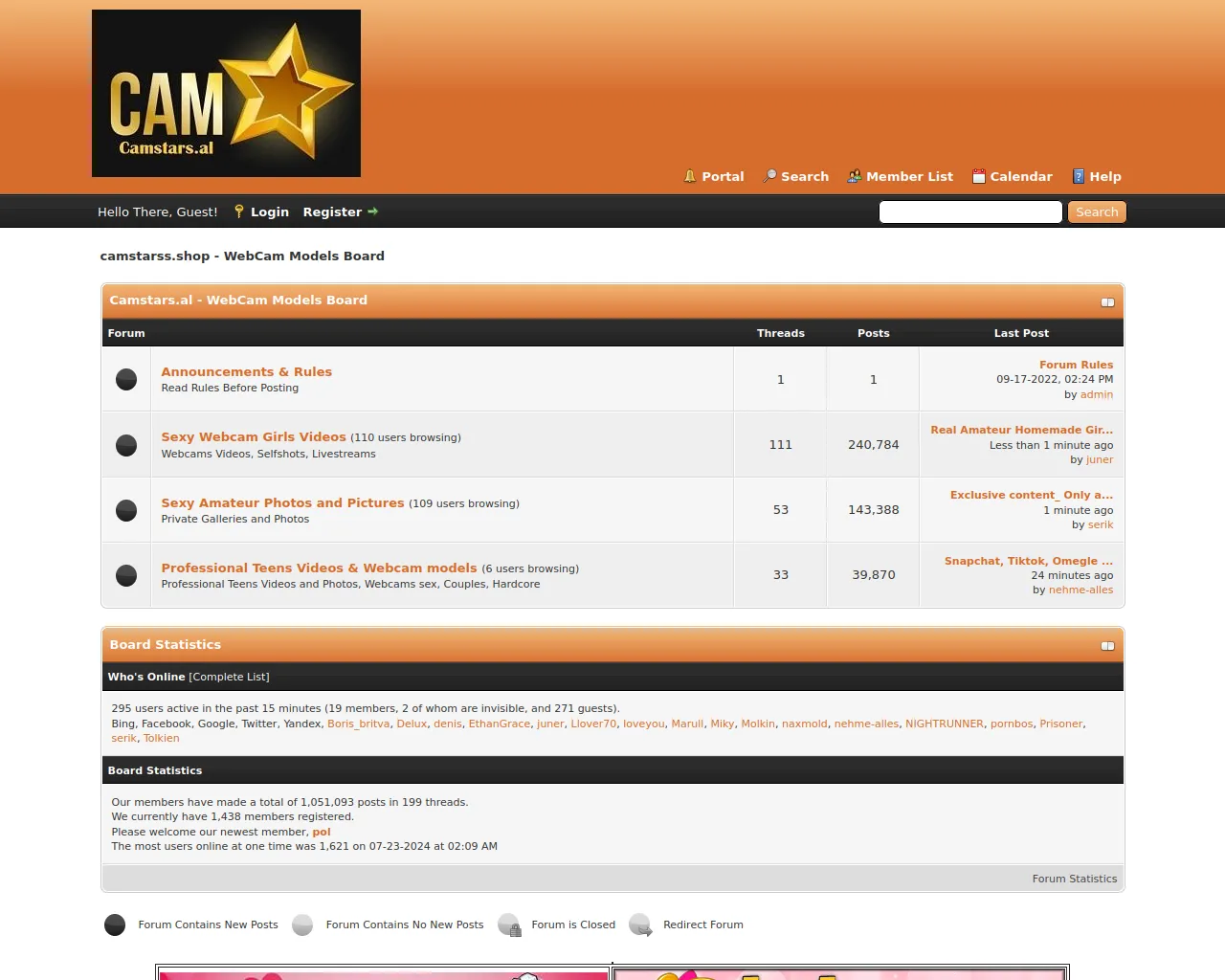Open newest member pol's profile
The width and height of the screenshot is (1225, 980).
pos(322,832)
